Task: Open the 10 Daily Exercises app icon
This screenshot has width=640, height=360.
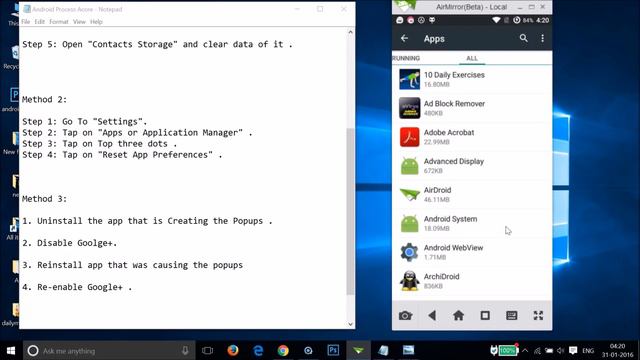Action: 409,79
